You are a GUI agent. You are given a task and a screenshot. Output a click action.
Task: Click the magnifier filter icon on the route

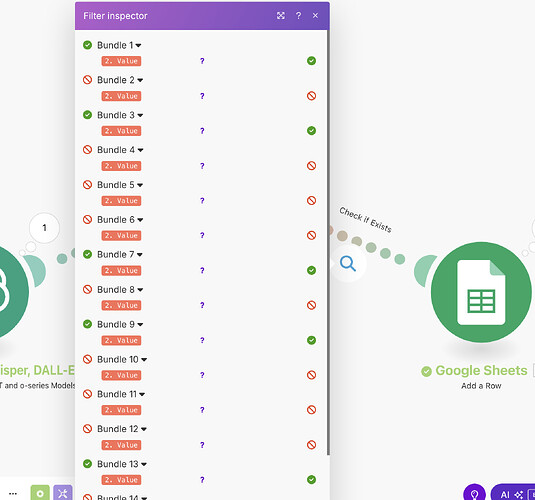[348, 263]
